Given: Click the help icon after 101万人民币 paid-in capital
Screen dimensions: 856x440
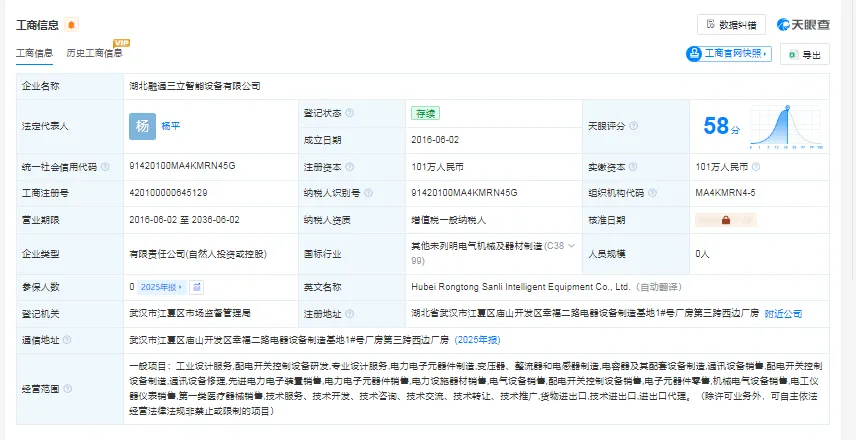Looking at the screenshot, I should point(756,167).
